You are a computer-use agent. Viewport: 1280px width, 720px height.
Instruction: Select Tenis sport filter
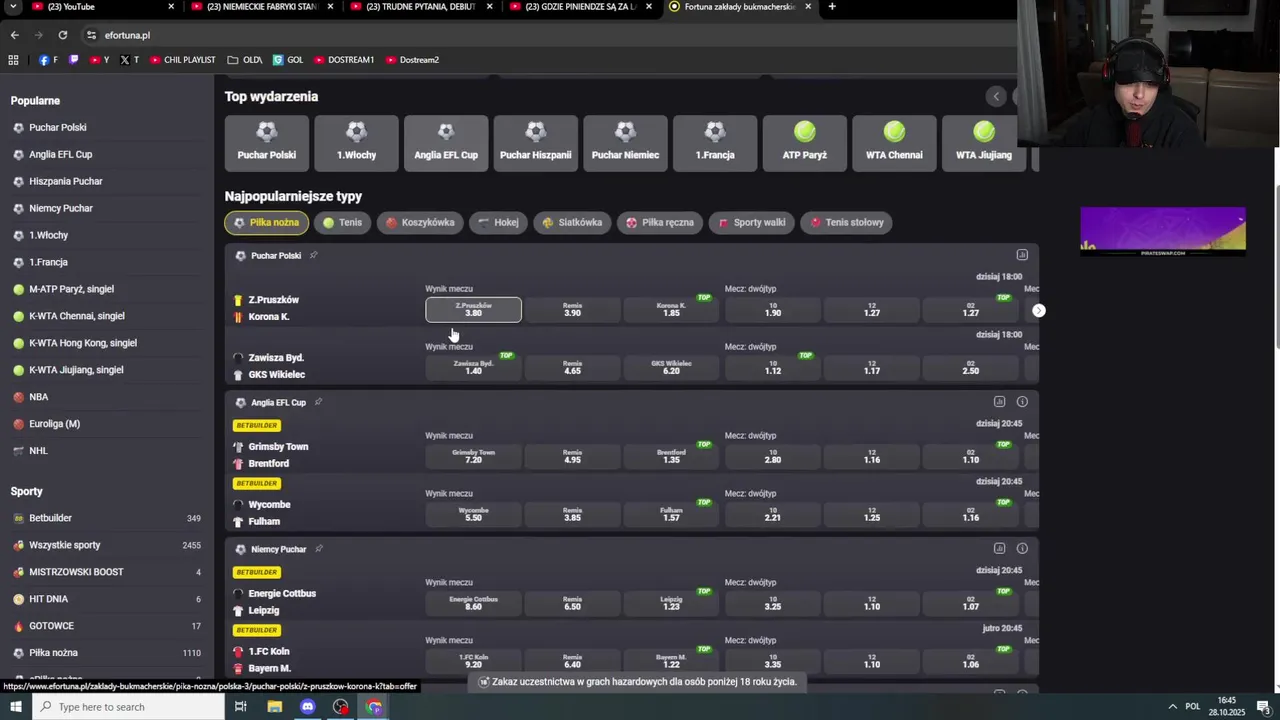point(342,223)
